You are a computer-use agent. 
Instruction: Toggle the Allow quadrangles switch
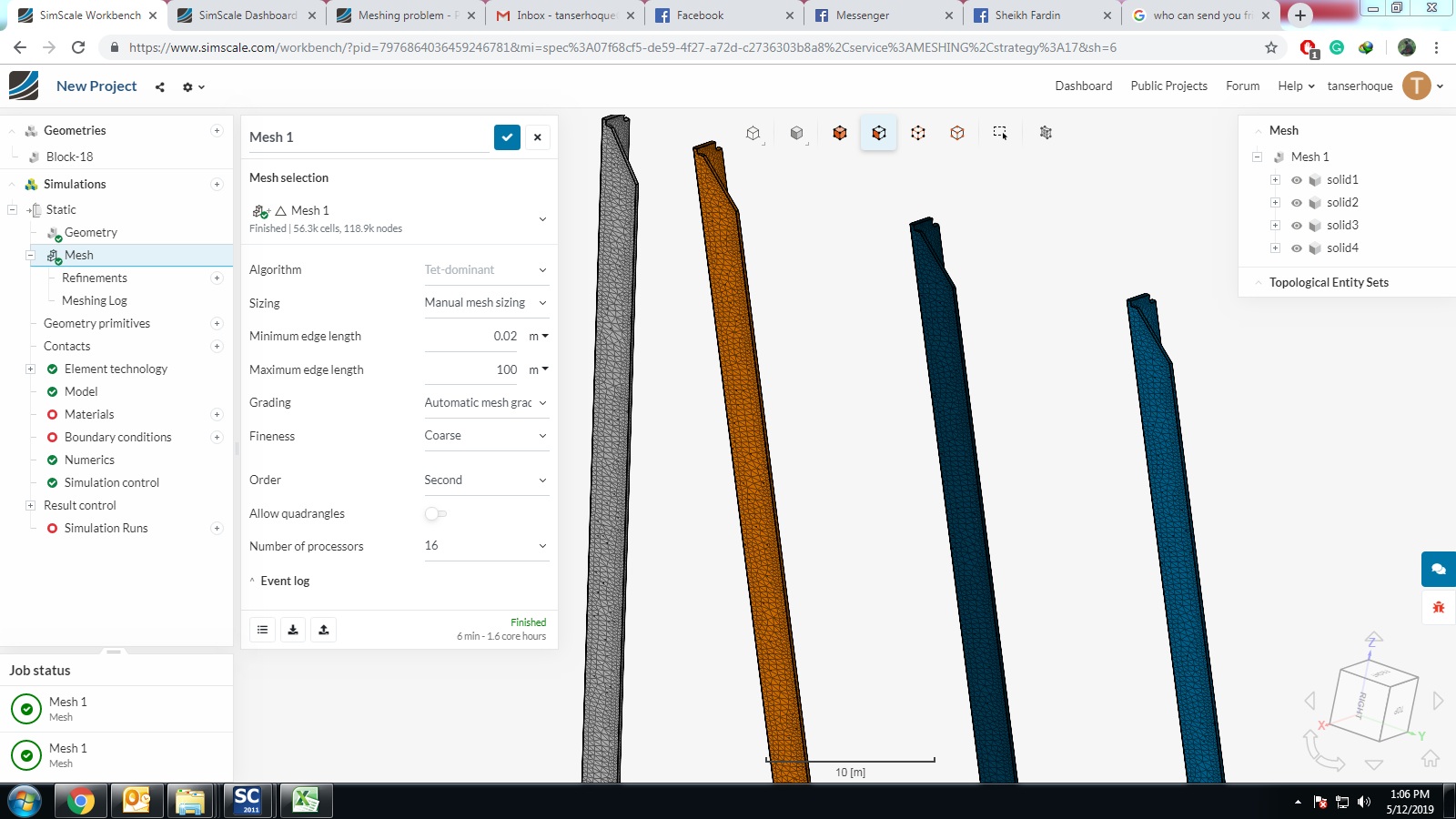[x=435, y=514]
